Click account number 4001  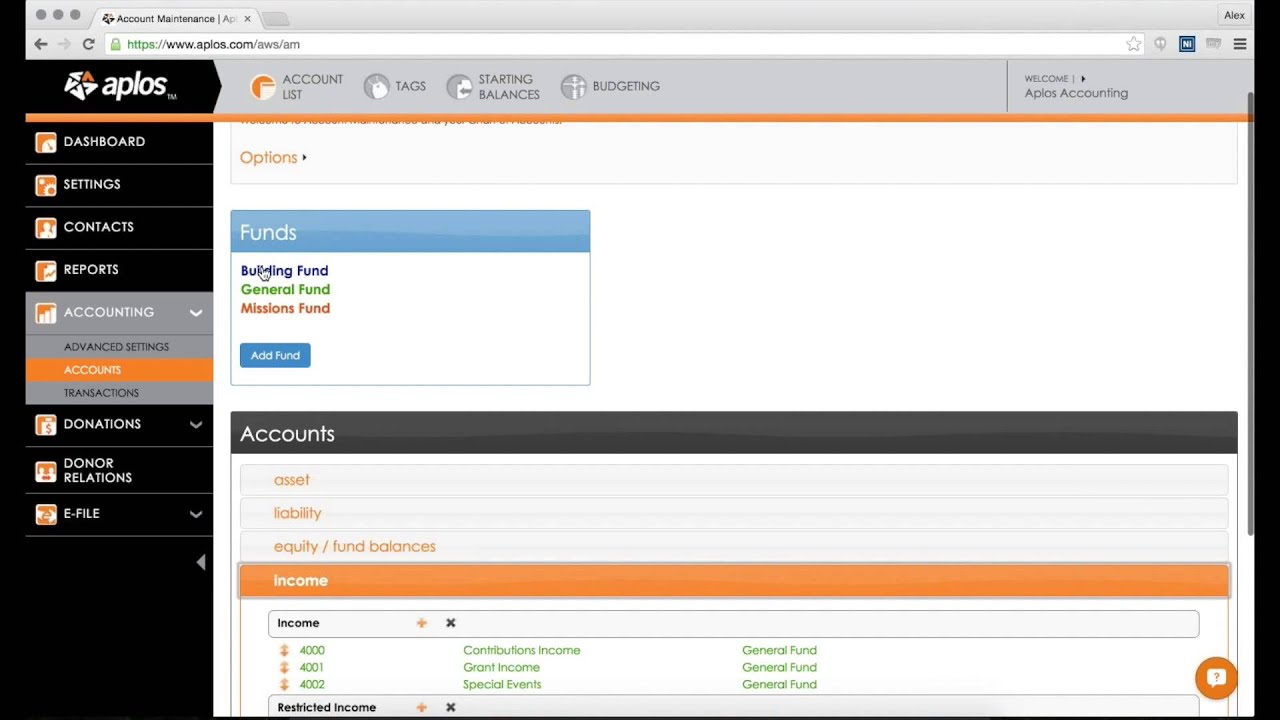coord(312,667)
